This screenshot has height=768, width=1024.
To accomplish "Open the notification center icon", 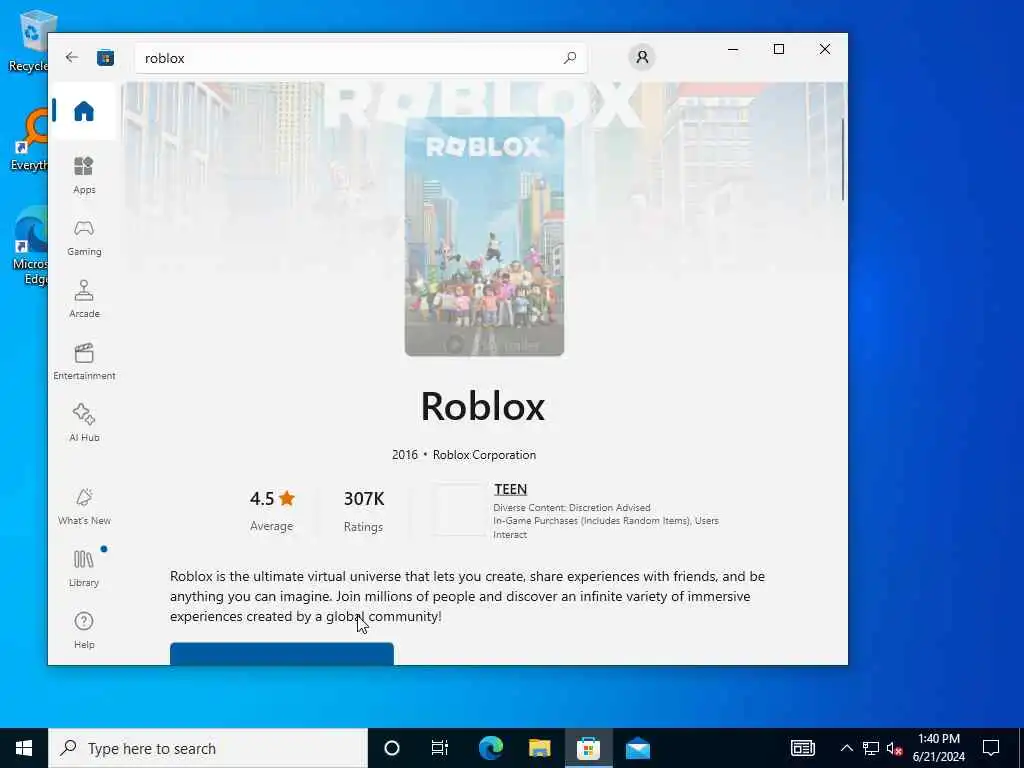I will 991,748.
